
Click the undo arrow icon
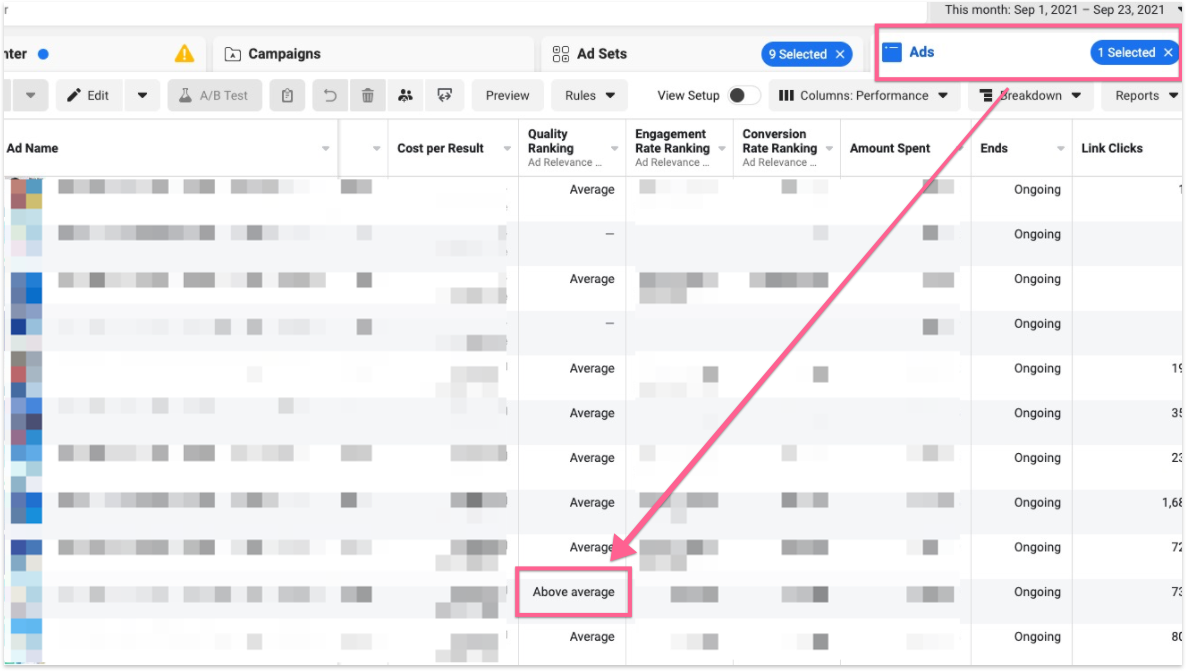(330, 96)
